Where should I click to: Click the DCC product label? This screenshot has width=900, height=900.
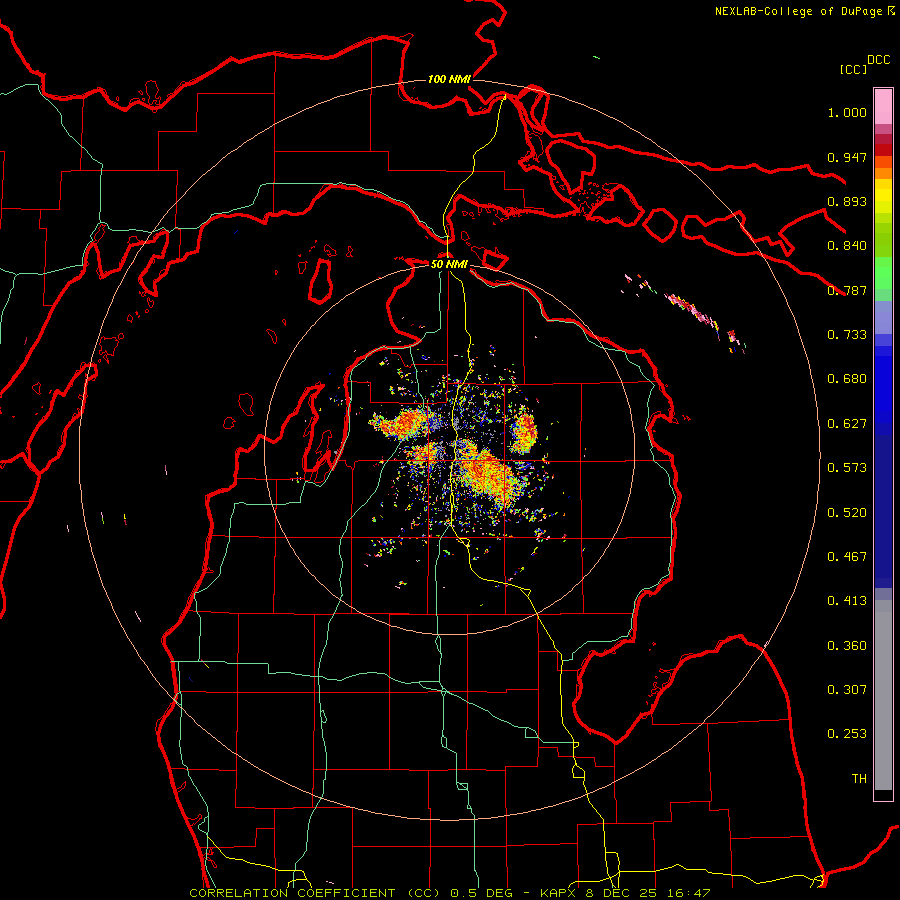[x=878, y=60]
